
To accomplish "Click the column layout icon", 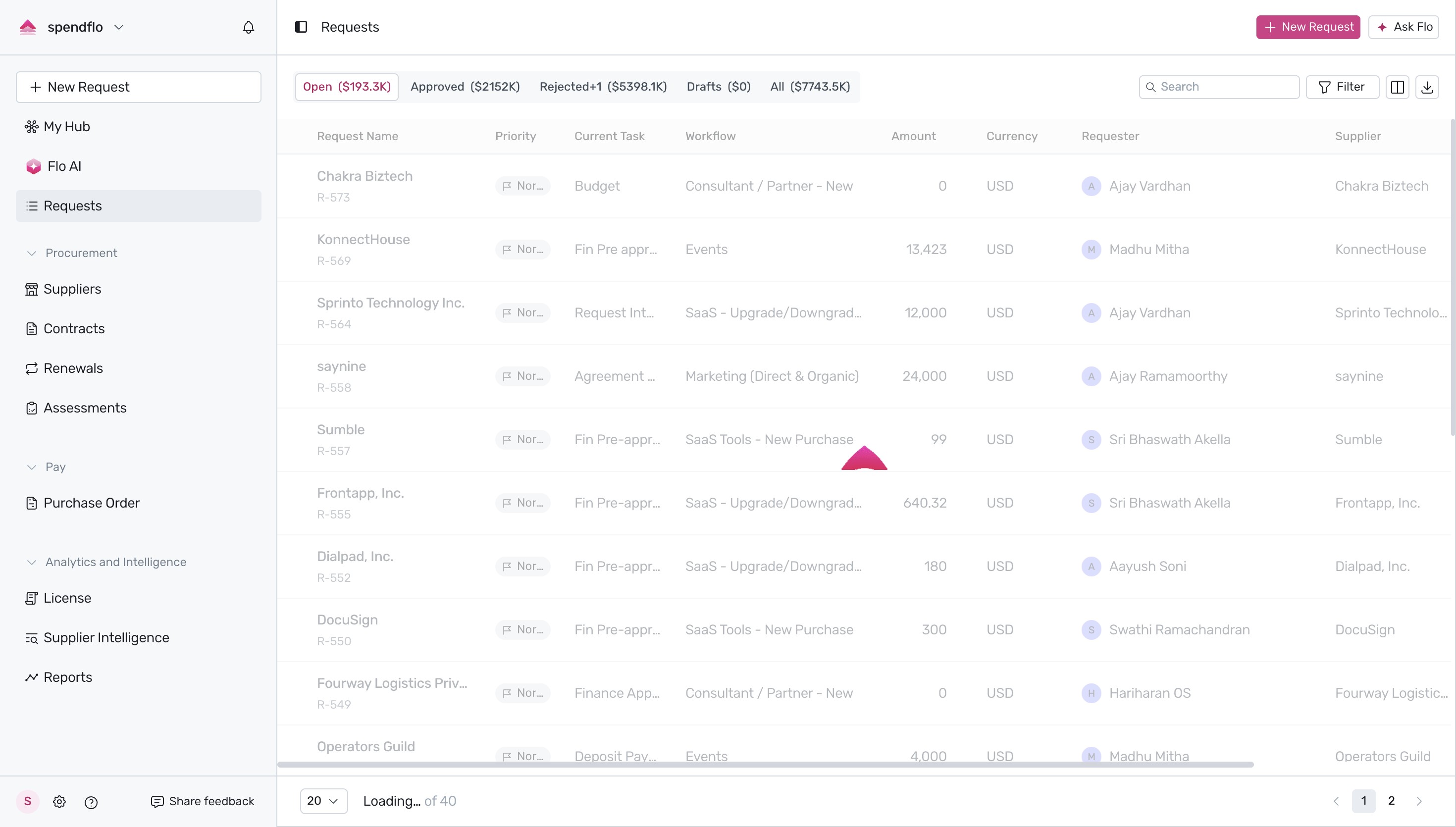I will [x=1397, y=87].
